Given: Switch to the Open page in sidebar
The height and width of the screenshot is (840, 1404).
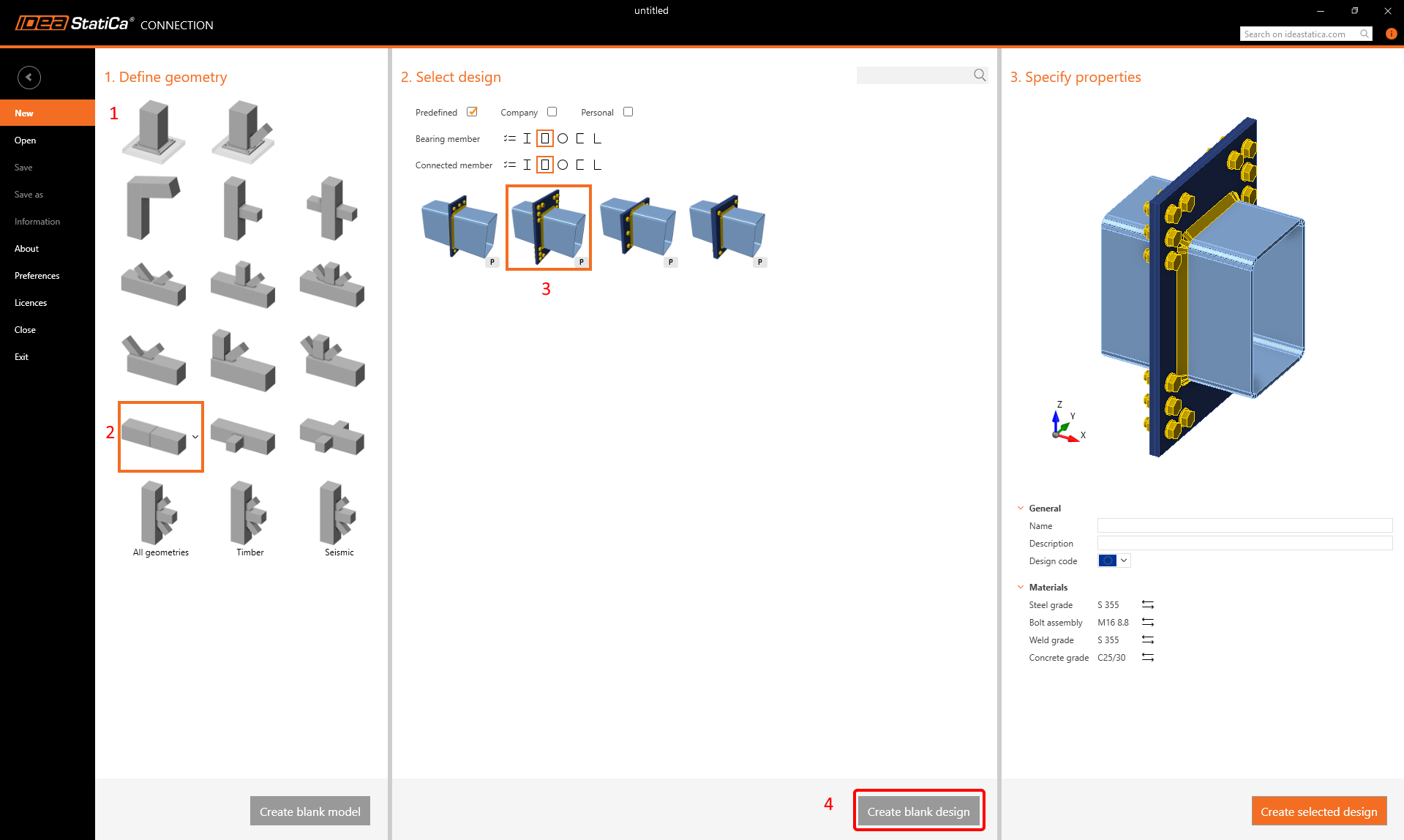Looking at the screenshot, I should (25, 140).
